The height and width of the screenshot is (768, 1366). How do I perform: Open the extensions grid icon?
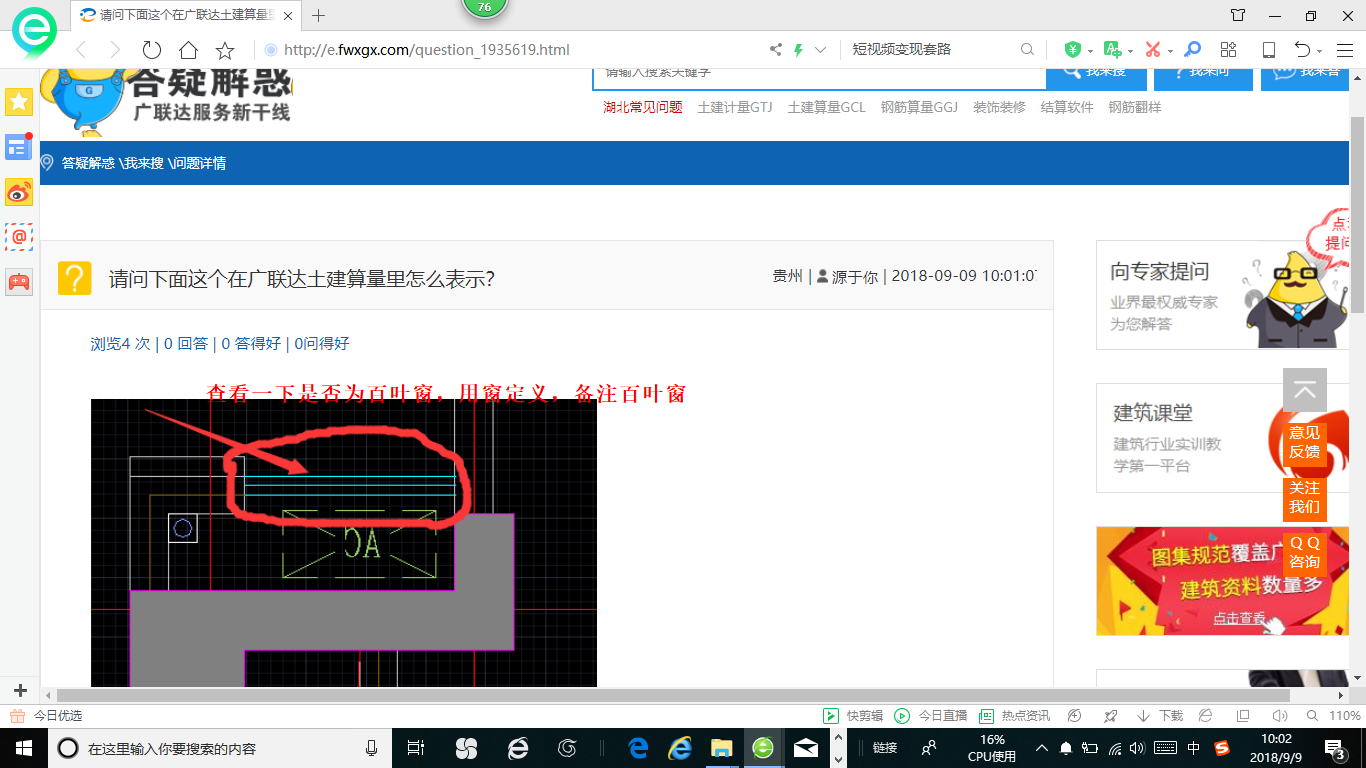(x=1229, y=50)
